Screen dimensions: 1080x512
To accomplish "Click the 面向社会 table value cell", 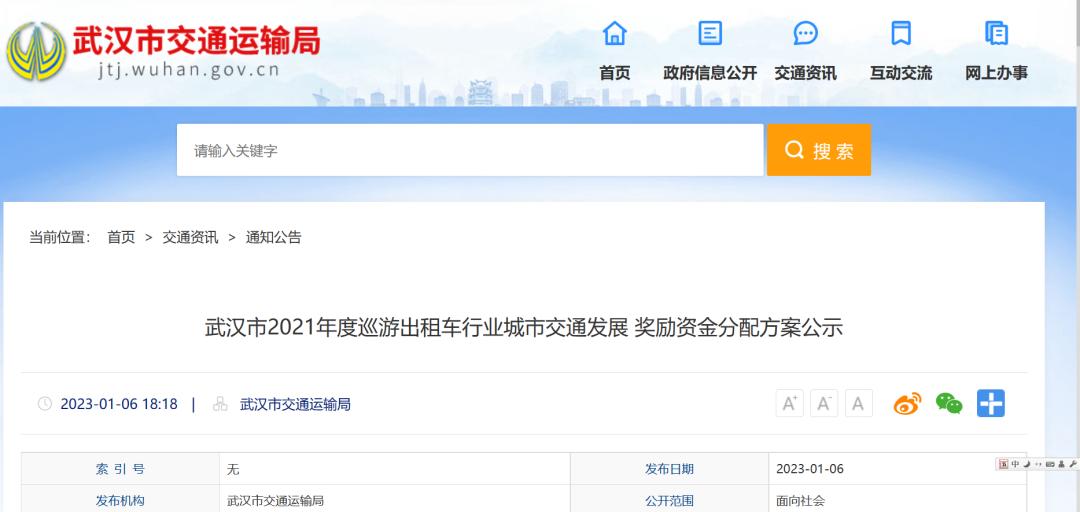I will tap(897, 499).
